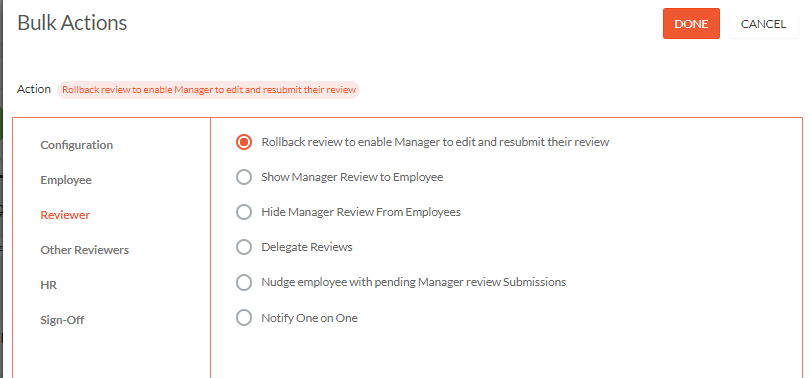Switch to the Employee section

click(66, 180)
